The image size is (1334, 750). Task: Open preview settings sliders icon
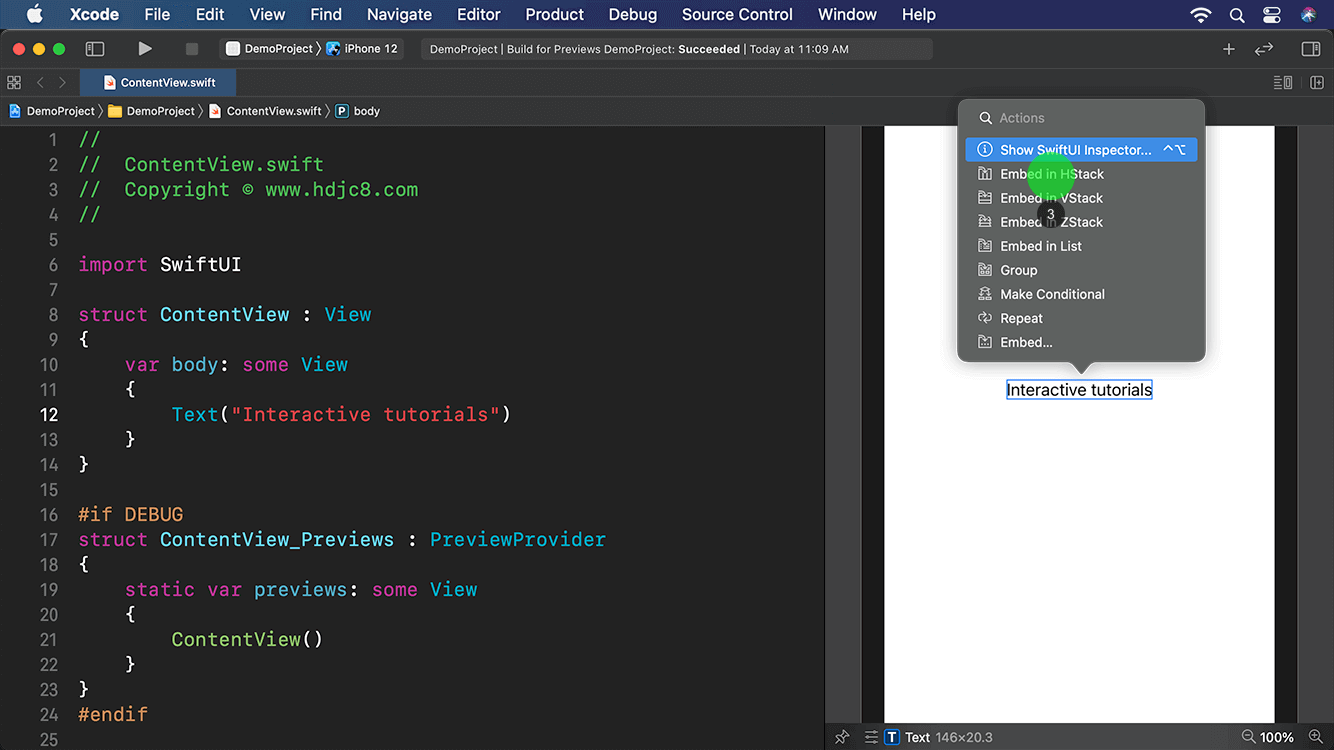click(871, 737)
